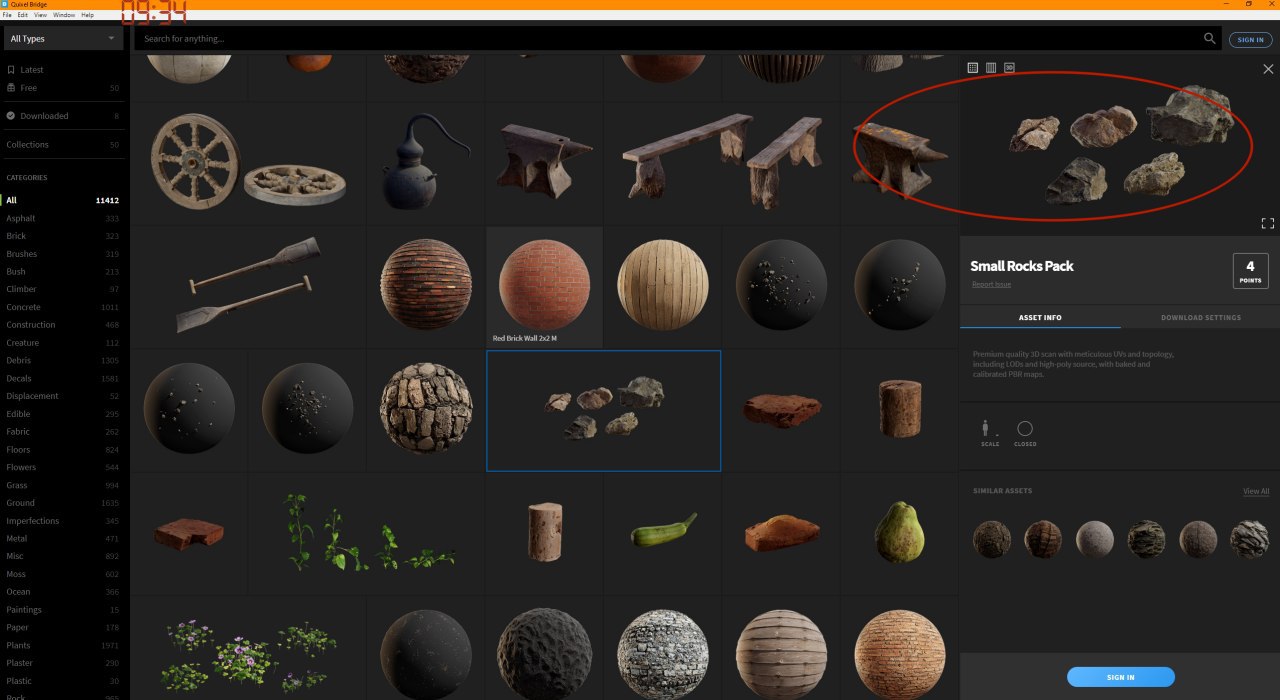This screenshot has height=700, width=1280.
Task: Close the Small Rocks Pack details panel
Action: coord(1268,69)
